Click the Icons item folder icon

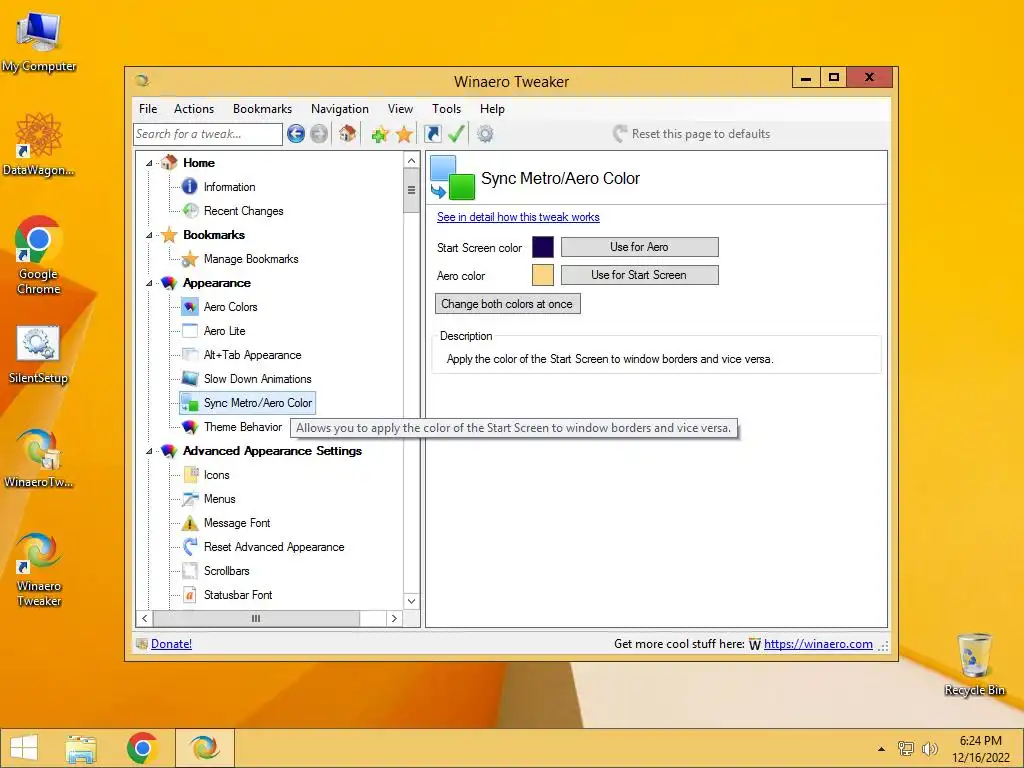(x=190, y=474)
